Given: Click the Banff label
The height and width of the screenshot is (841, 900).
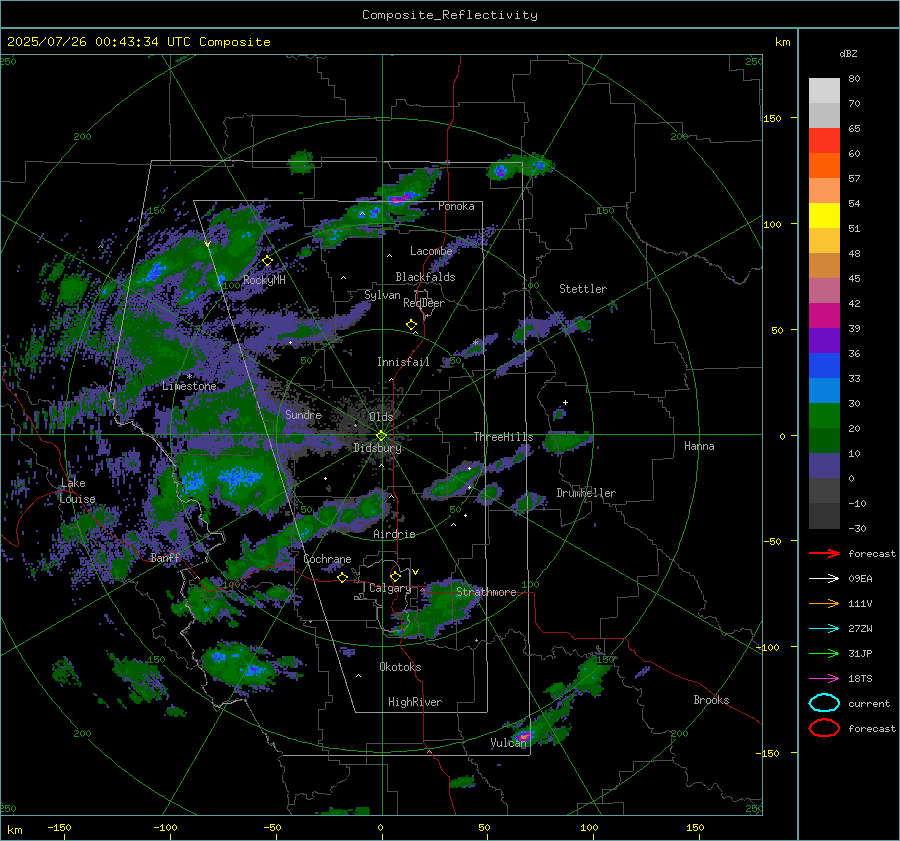Looking at the screenshot, I should pos(165,558).
